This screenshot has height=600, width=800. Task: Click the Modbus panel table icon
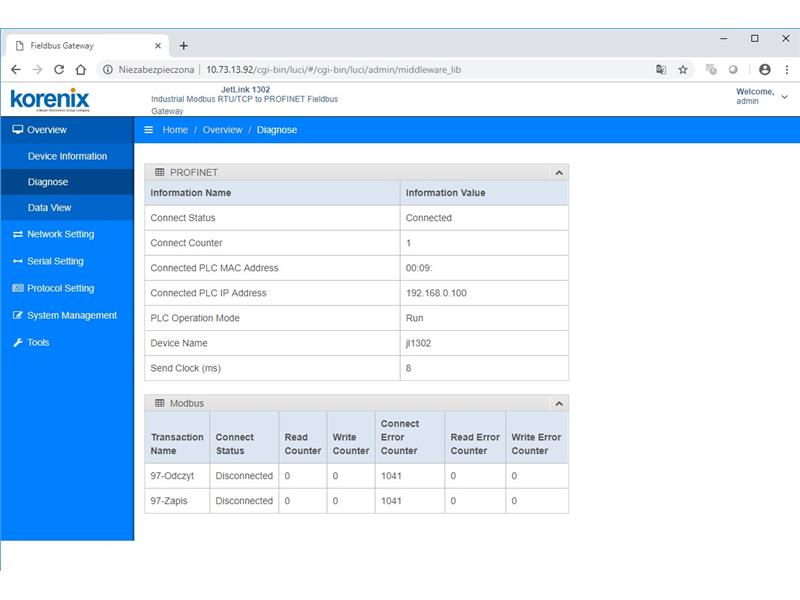160,403
